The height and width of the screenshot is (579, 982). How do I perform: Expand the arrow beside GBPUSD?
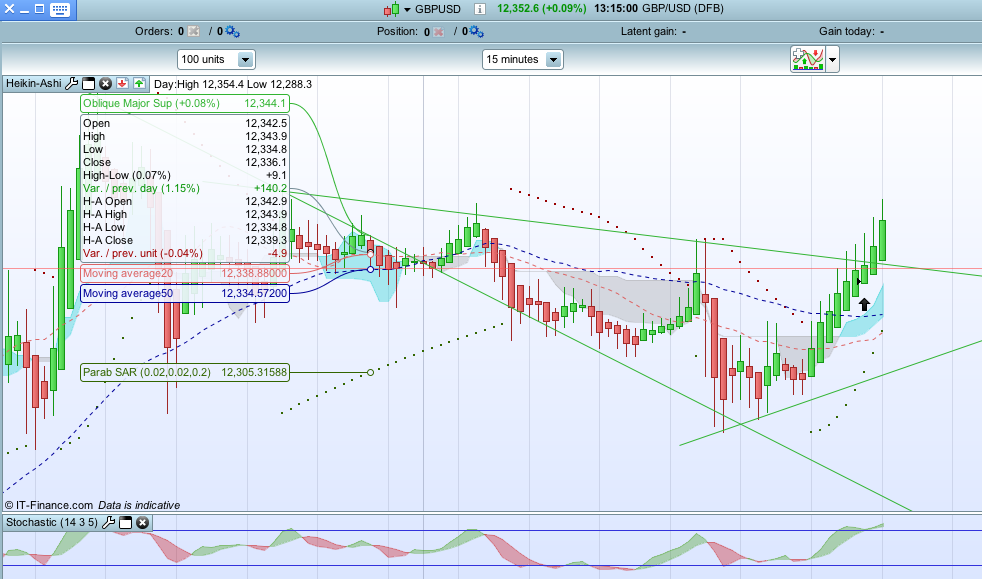click(x=407, y=9)
